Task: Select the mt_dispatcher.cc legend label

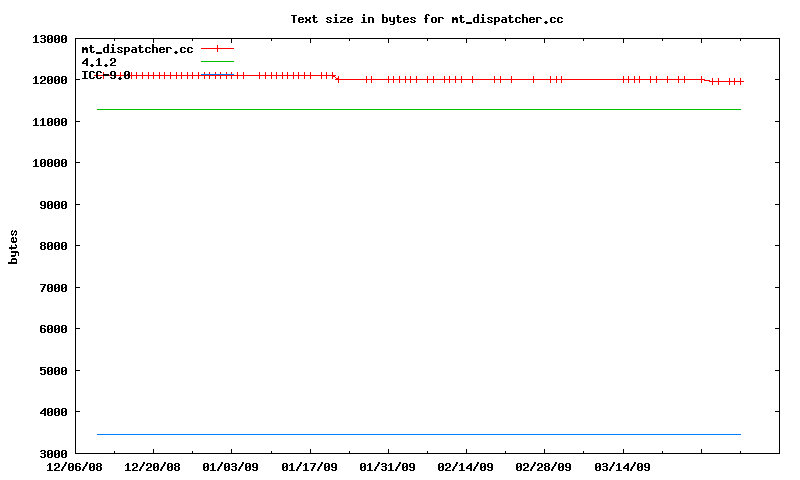Action: [x=137, y=49]
